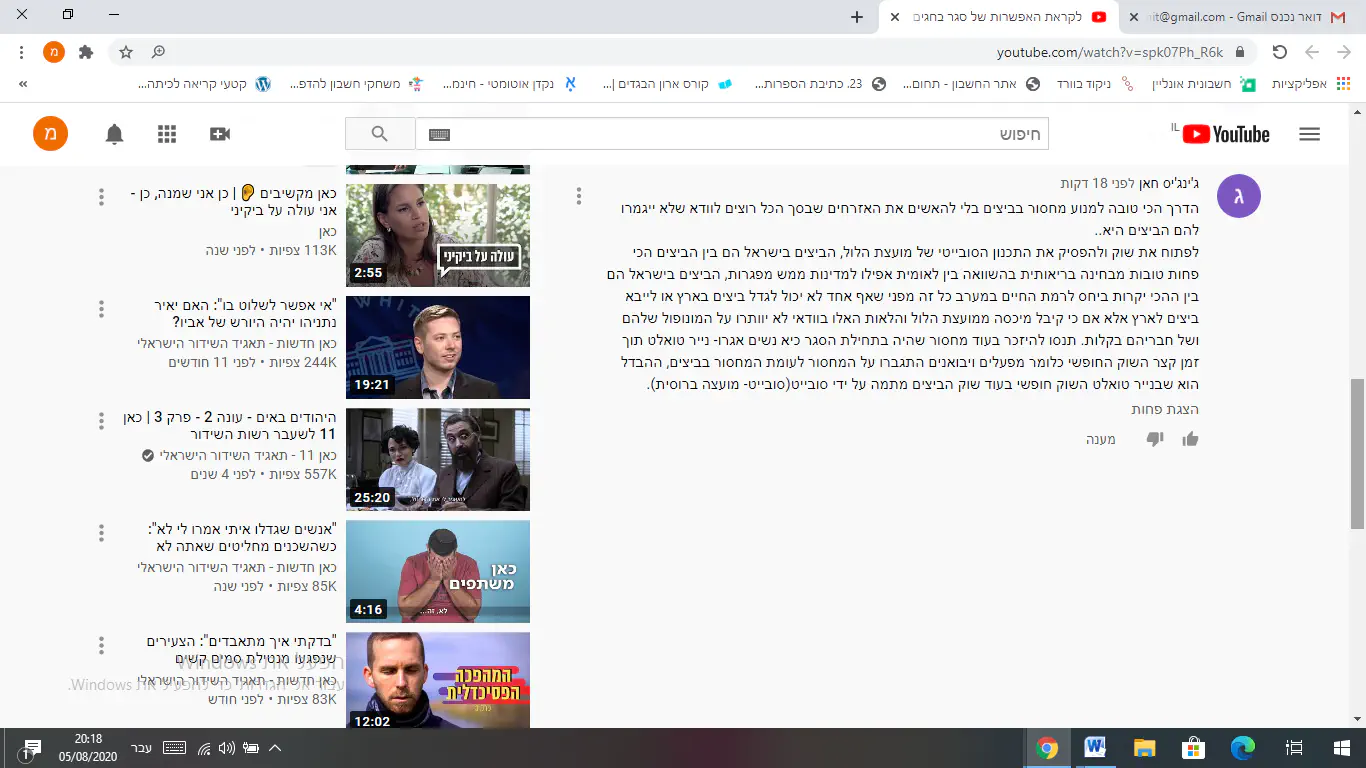Image resolution: width=1366 pixels, height=768 pixels.
Task: Click the like thumbs-up icon on the comment
Action: pos(1190,439)
